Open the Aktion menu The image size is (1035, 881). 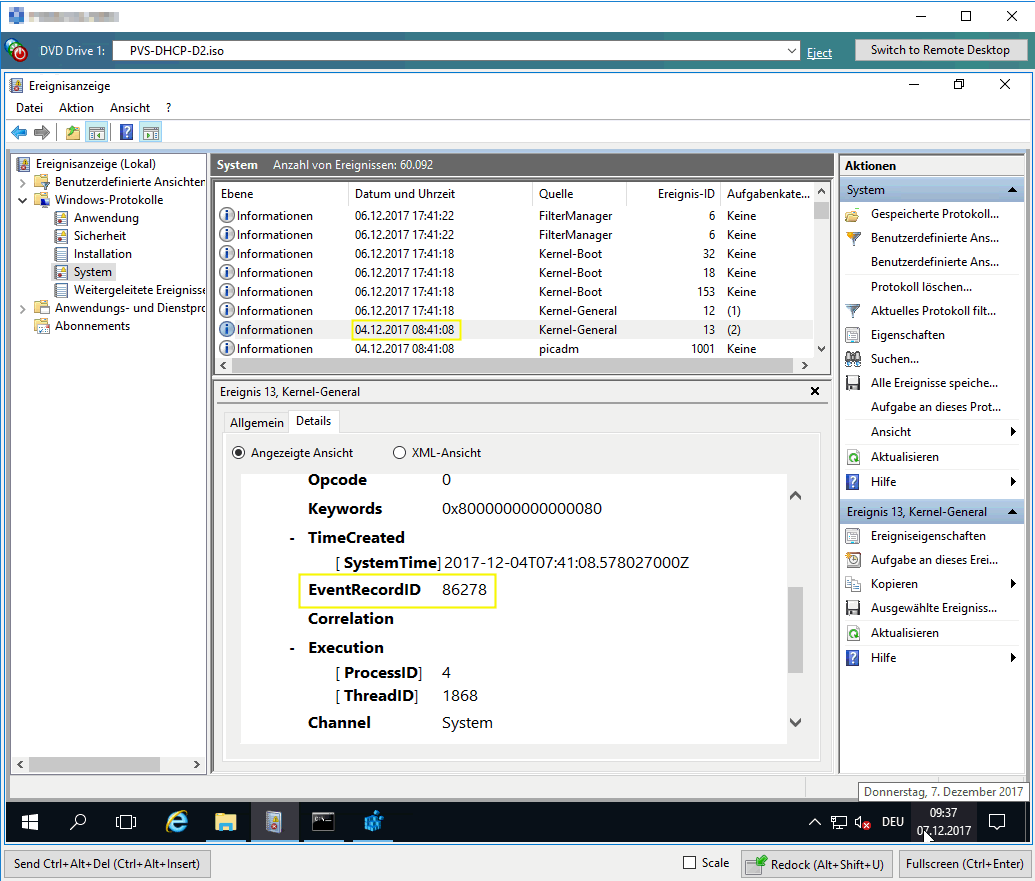(76, 107)
